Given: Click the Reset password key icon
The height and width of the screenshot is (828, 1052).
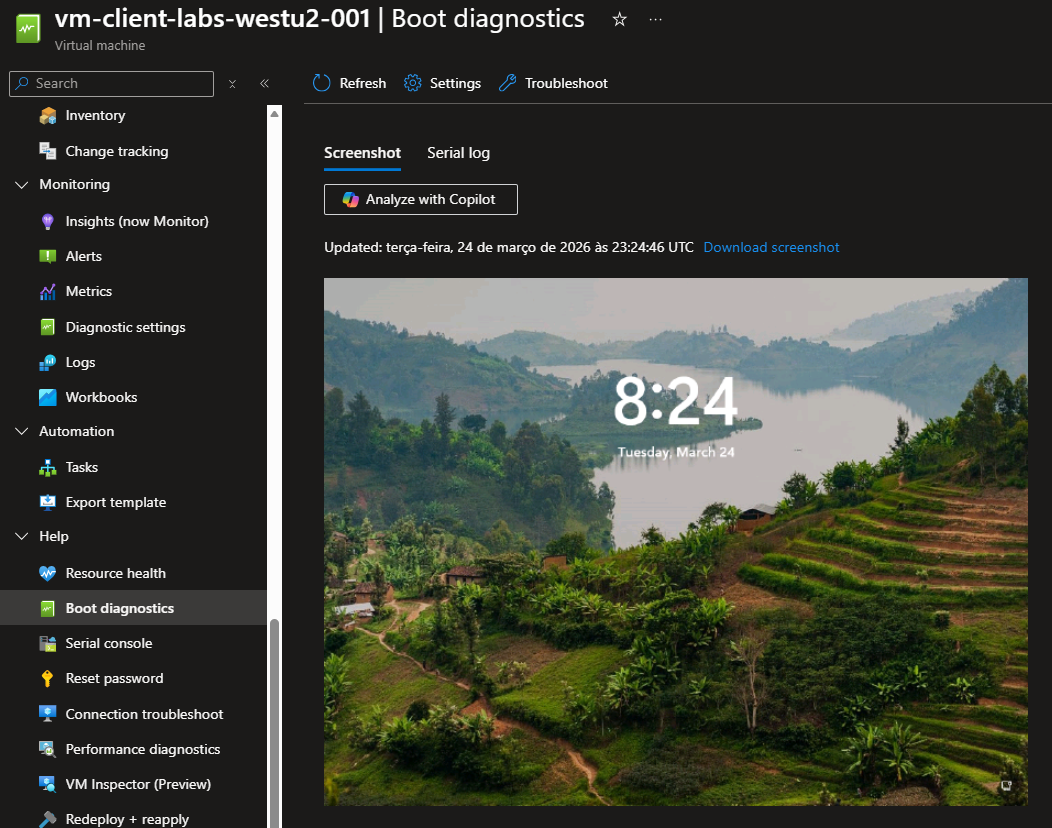Looking at the screenshot, I should [48, 679].
